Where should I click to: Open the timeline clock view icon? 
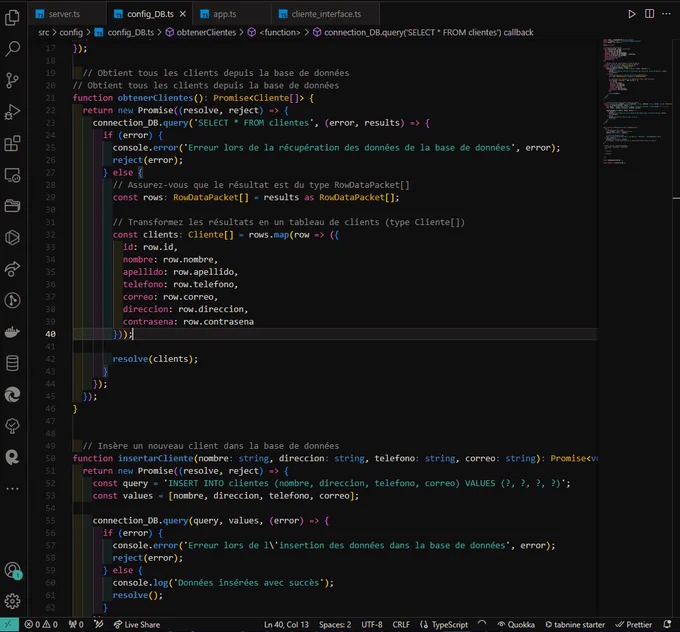12,300
